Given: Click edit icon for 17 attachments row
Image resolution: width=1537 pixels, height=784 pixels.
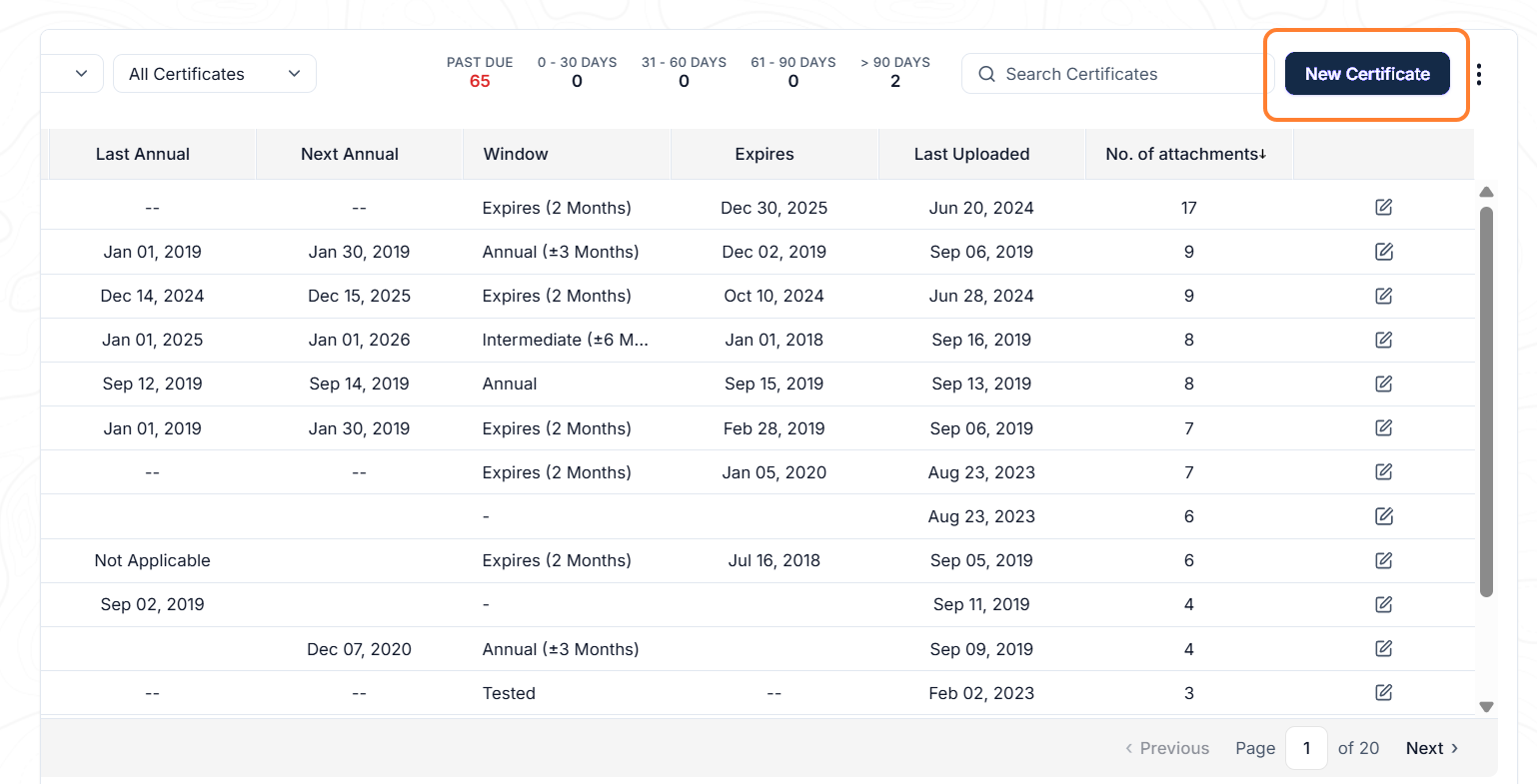Looking at the screenshot, I should [1383, 207].
